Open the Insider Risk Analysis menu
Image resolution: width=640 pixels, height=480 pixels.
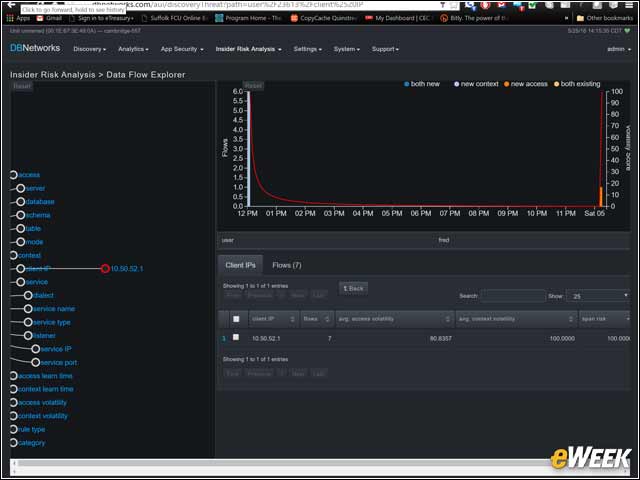(248, 49)
